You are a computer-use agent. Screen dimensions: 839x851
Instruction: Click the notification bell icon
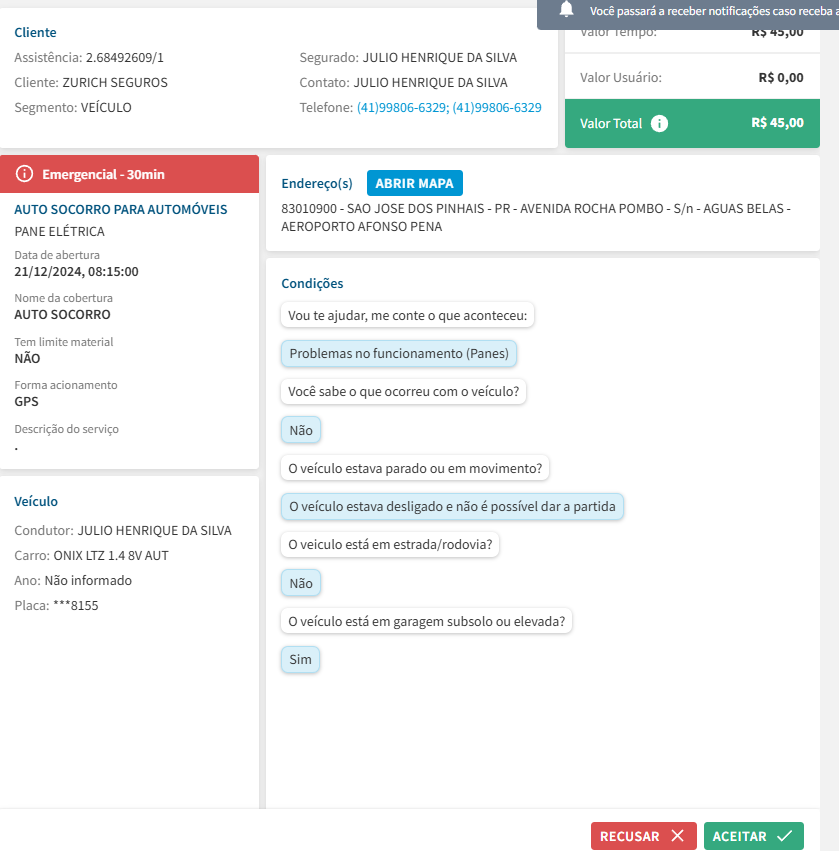click(567, 10)
